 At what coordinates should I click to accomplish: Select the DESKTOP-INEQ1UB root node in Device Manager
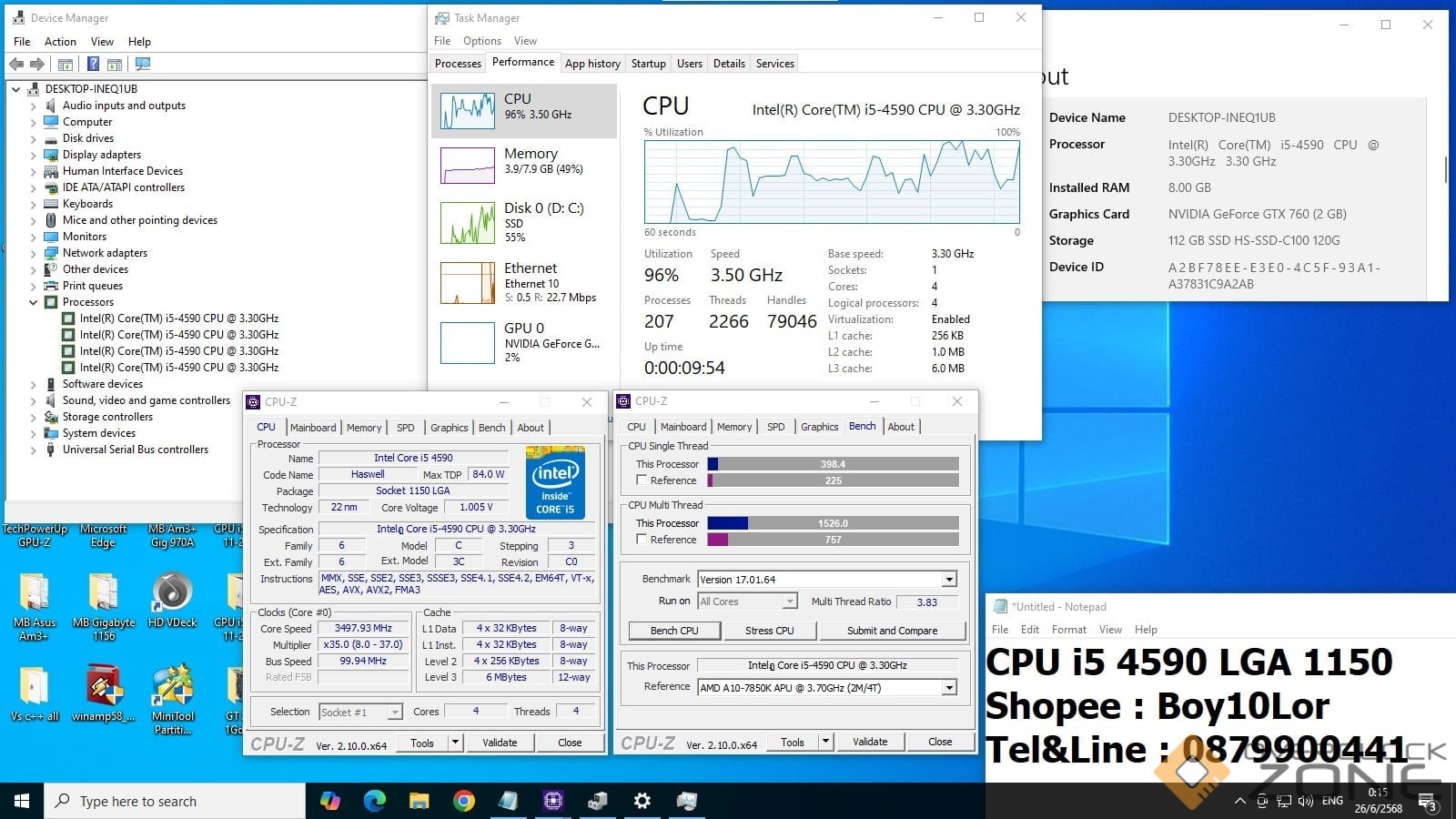tap(91, 89)
